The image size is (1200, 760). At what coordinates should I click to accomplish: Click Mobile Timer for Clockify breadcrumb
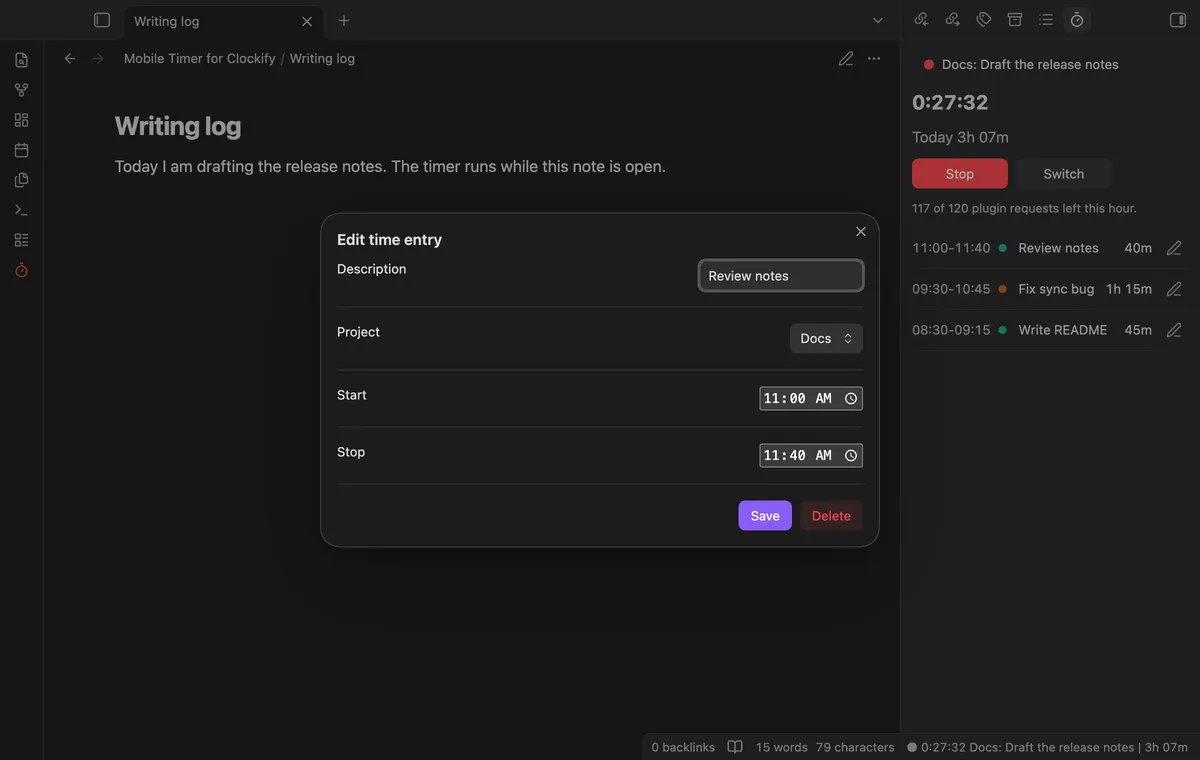(x=200, y=59)
